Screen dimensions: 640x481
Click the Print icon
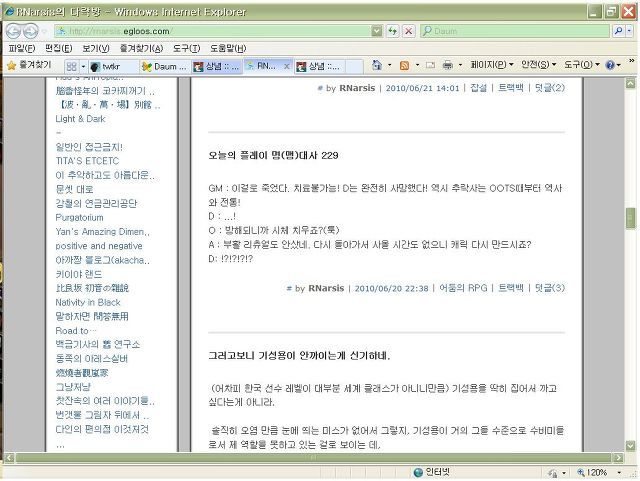tap(448, 65)
